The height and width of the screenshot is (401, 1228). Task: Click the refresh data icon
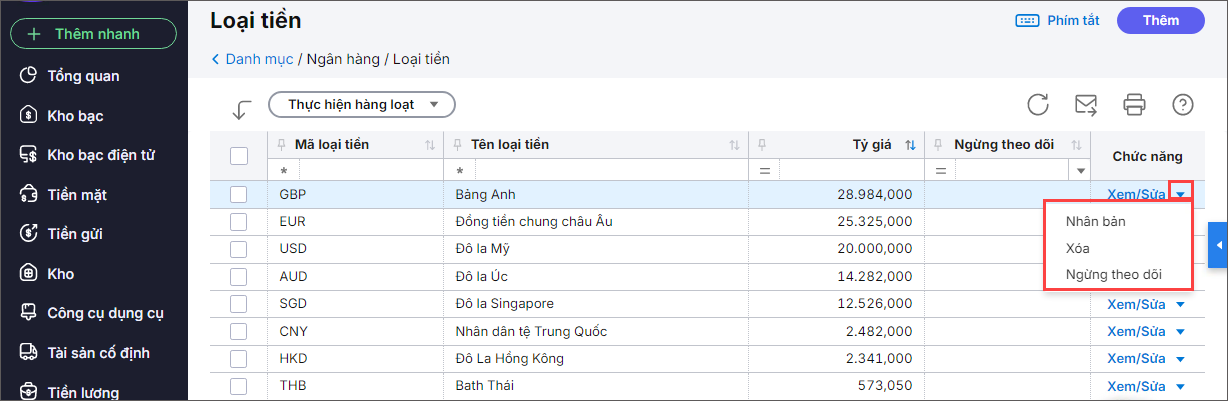tap(1038, 104)
